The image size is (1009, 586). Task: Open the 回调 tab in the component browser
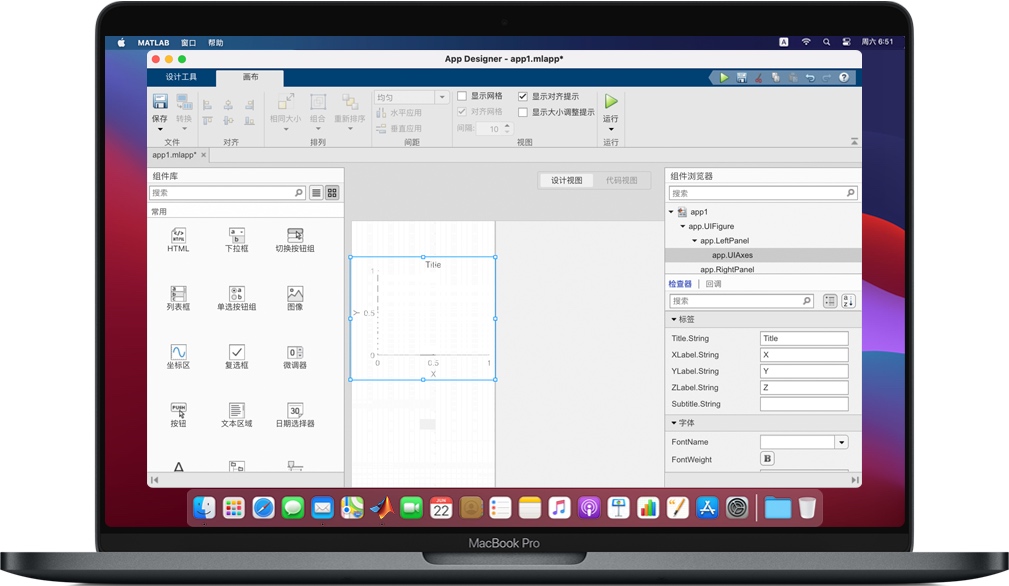[x=713, y=282]
